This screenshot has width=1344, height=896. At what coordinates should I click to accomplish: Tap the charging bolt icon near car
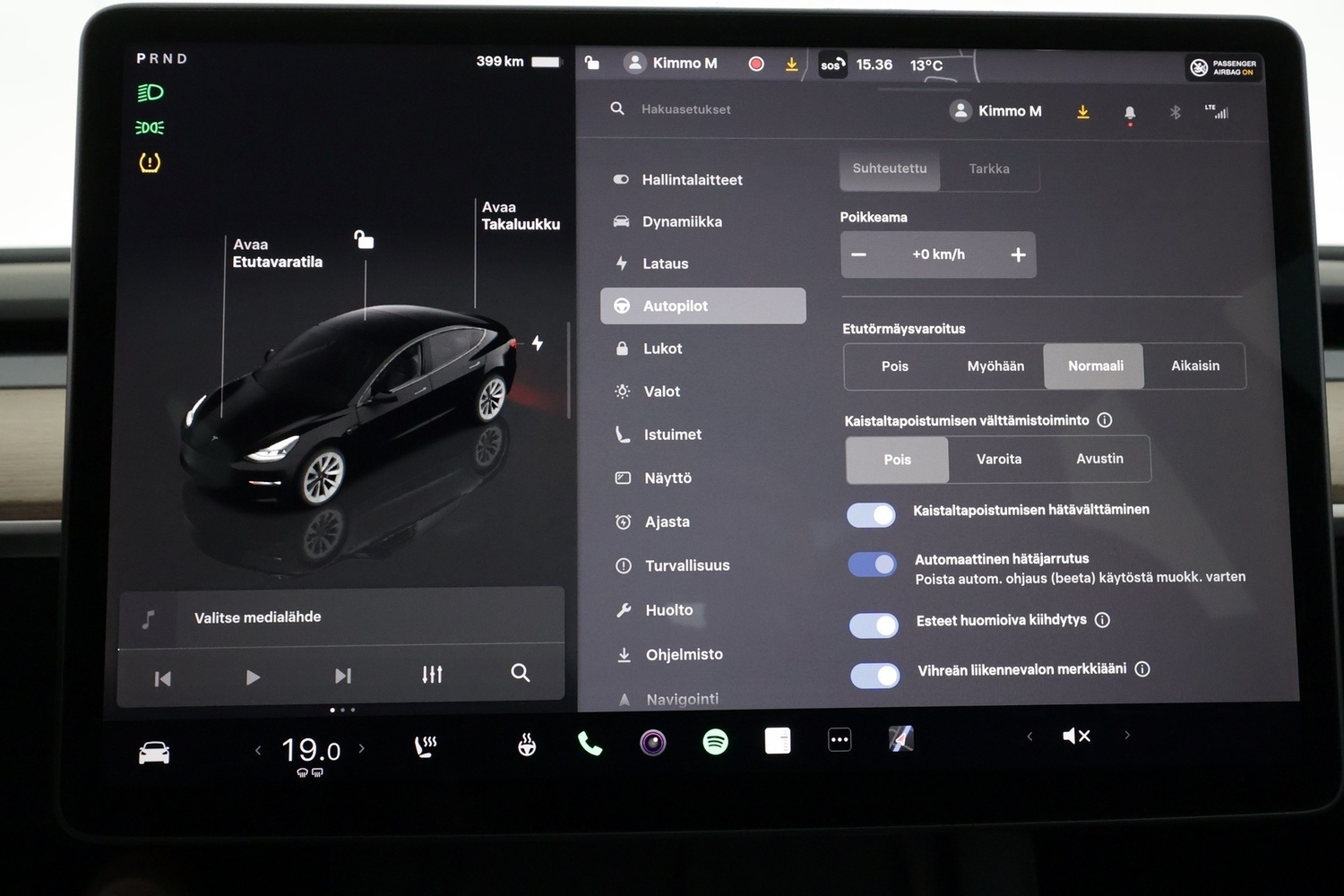coord(538,342)
